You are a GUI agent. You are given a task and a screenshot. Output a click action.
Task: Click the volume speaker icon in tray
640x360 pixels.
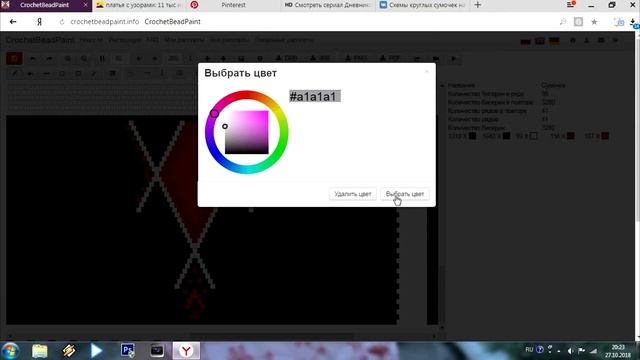click(x=571, y=351)
